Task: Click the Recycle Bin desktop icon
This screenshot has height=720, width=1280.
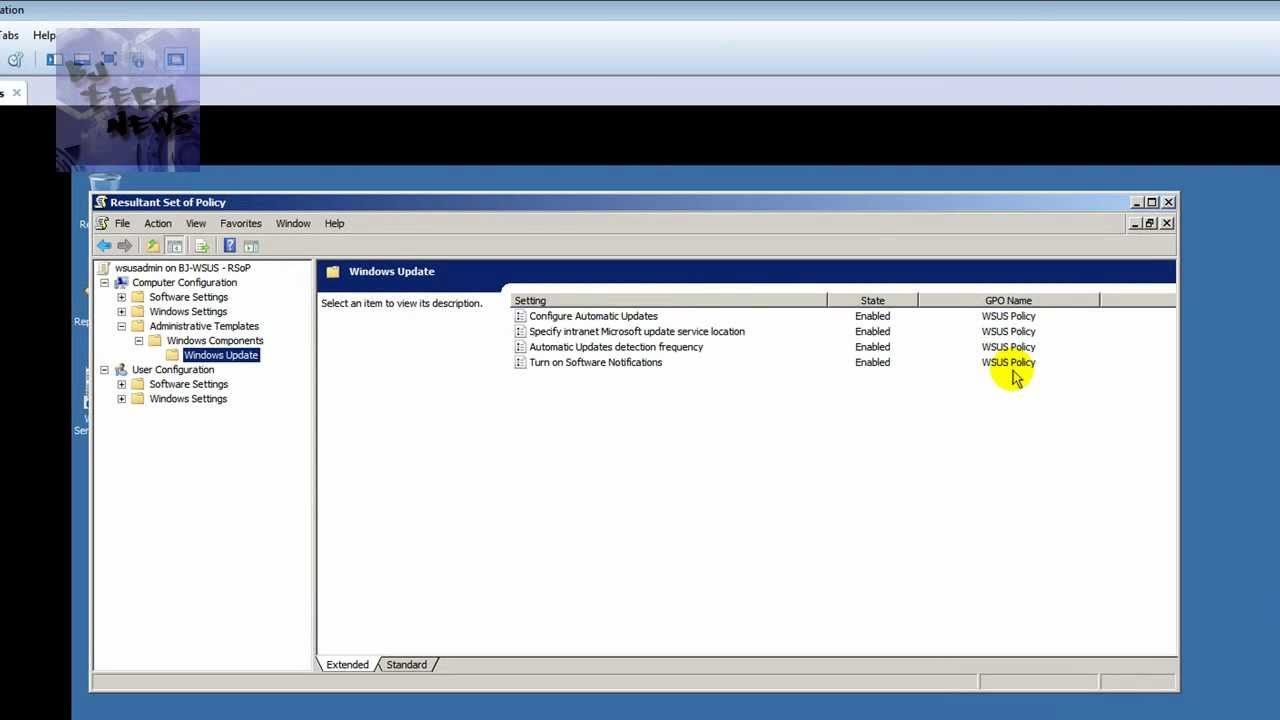Action: click(x=104, y=182)
